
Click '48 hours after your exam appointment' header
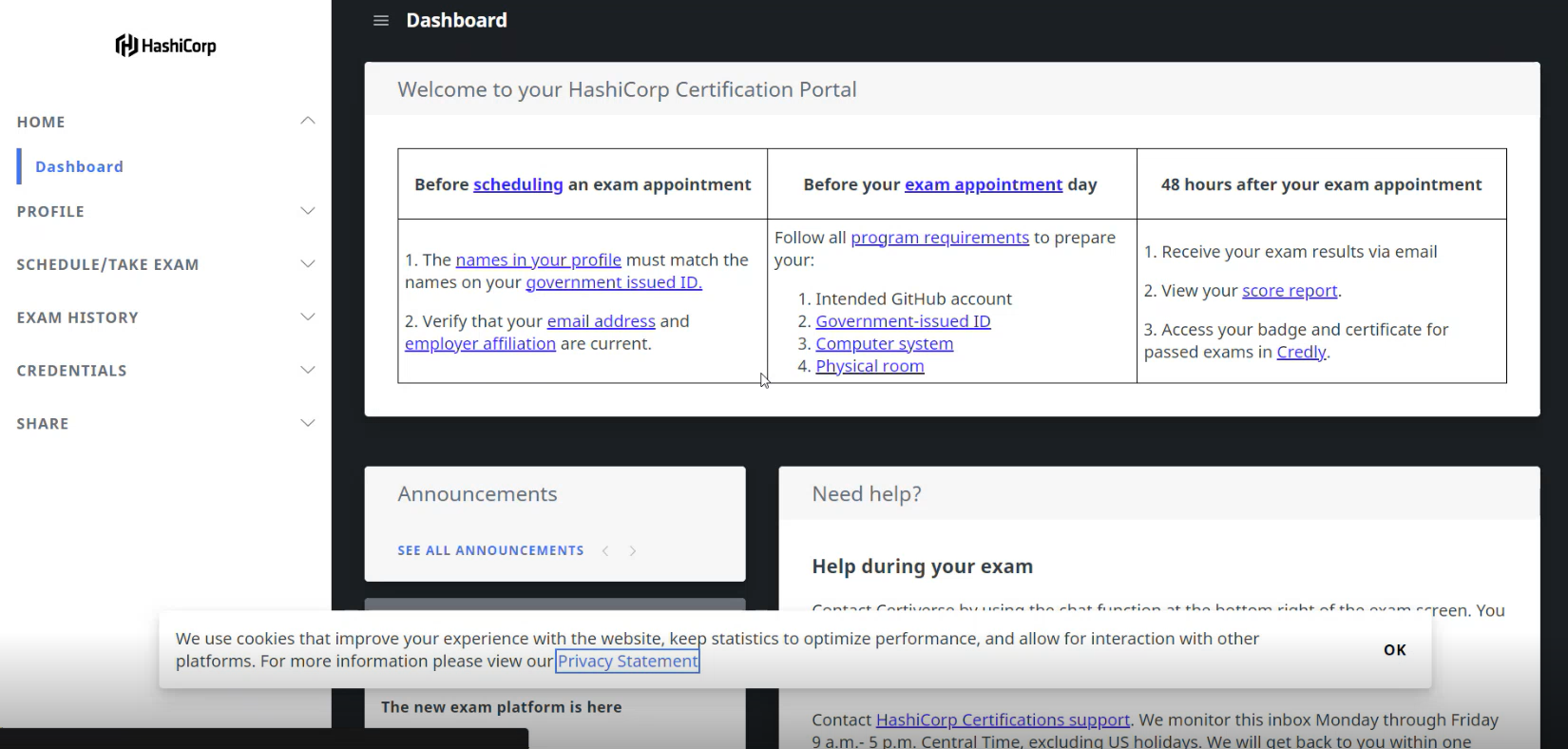(x=1321, y=184)
